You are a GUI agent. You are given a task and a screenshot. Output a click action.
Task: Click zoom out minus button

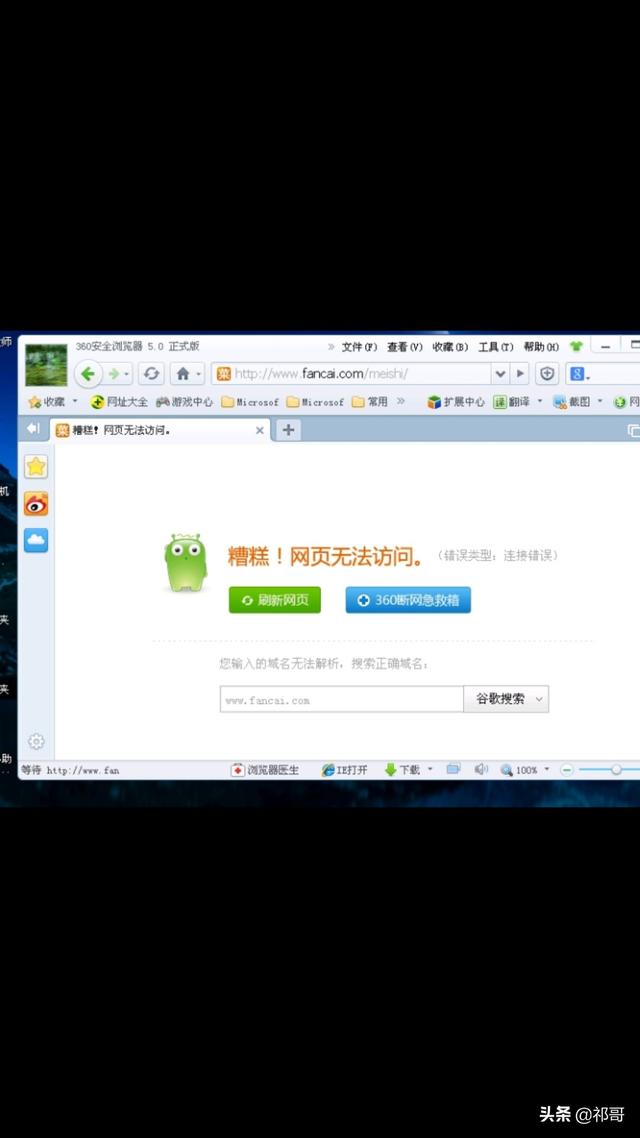coord(567,770)
